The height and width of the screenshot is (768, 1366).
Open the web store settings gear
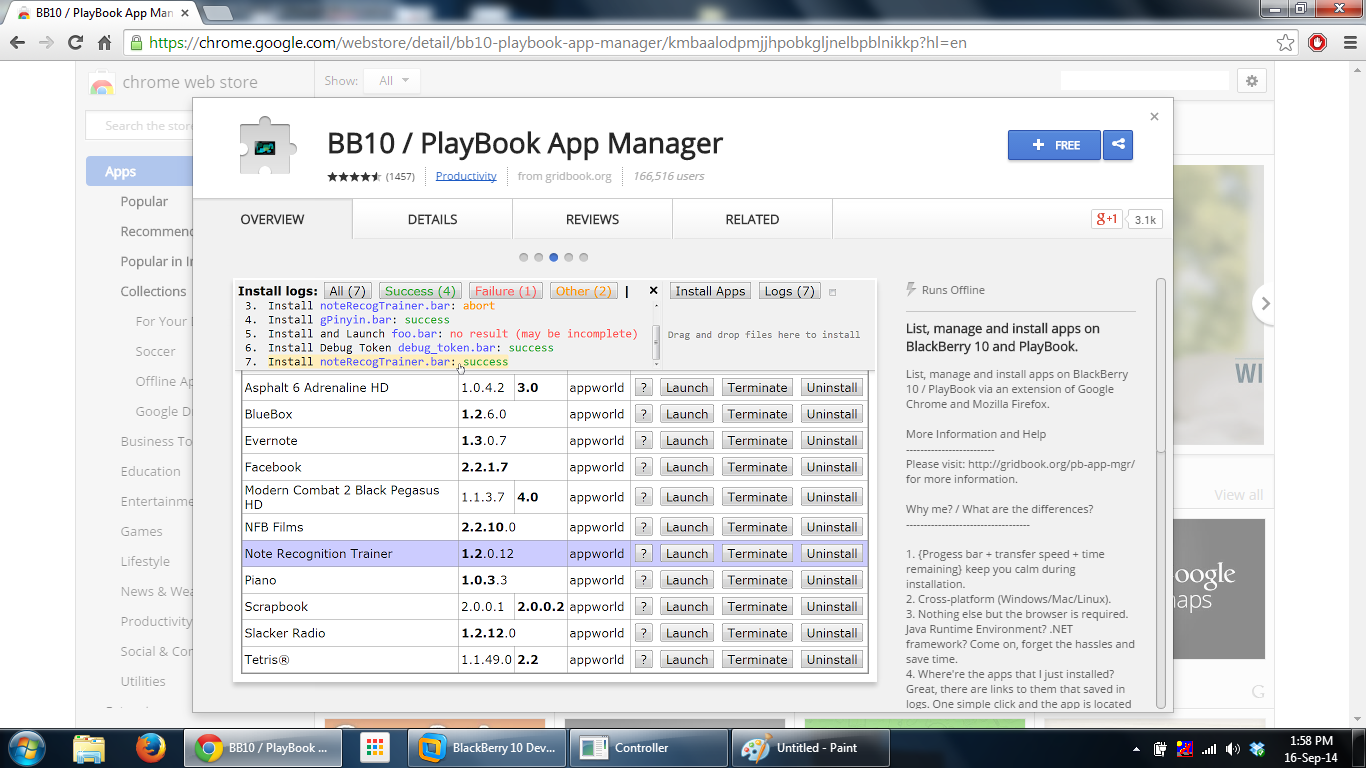(x=1251, y=81)
